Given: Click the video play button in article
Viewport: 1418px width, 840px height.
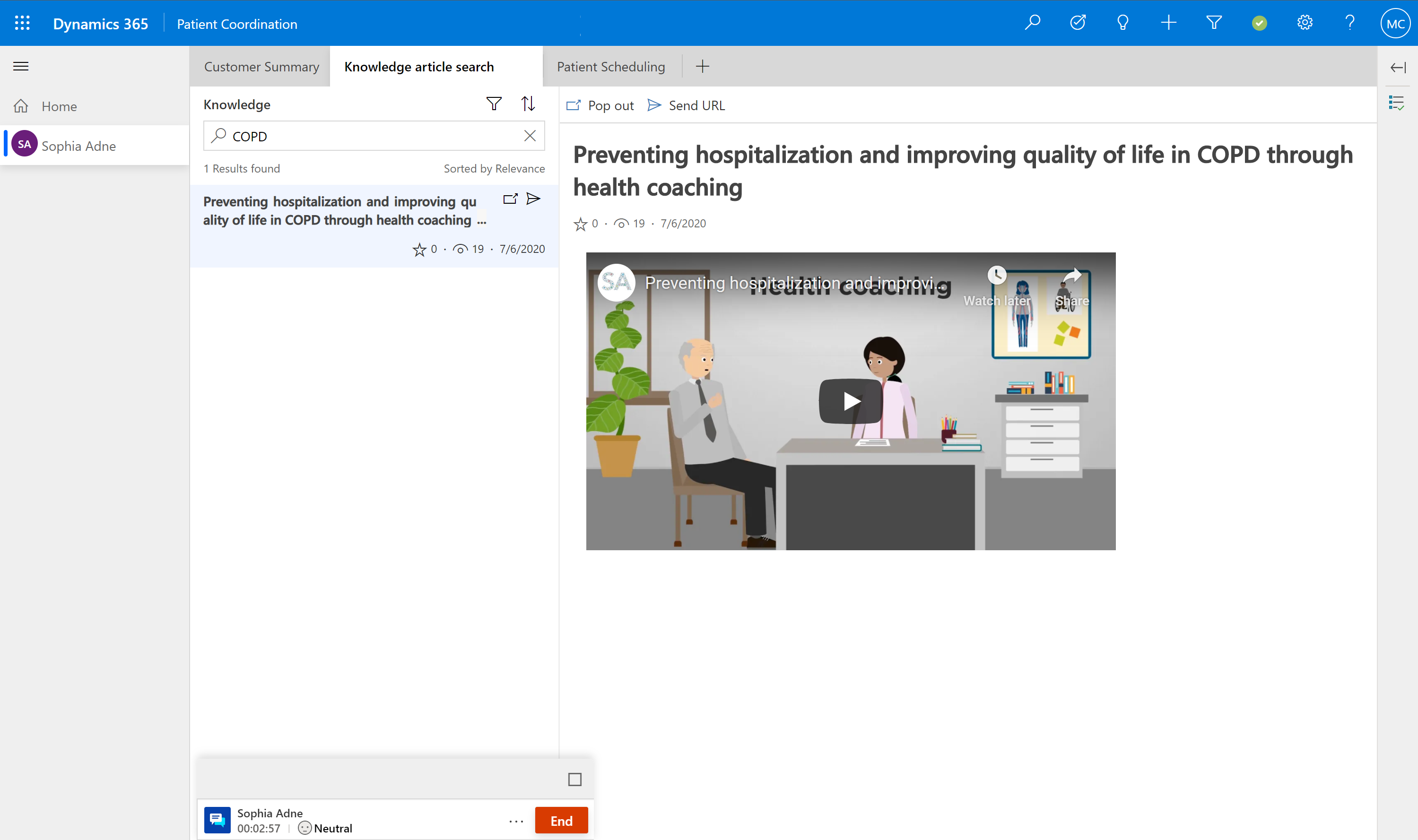Looking at the screenshot, I should coord(850,400).
